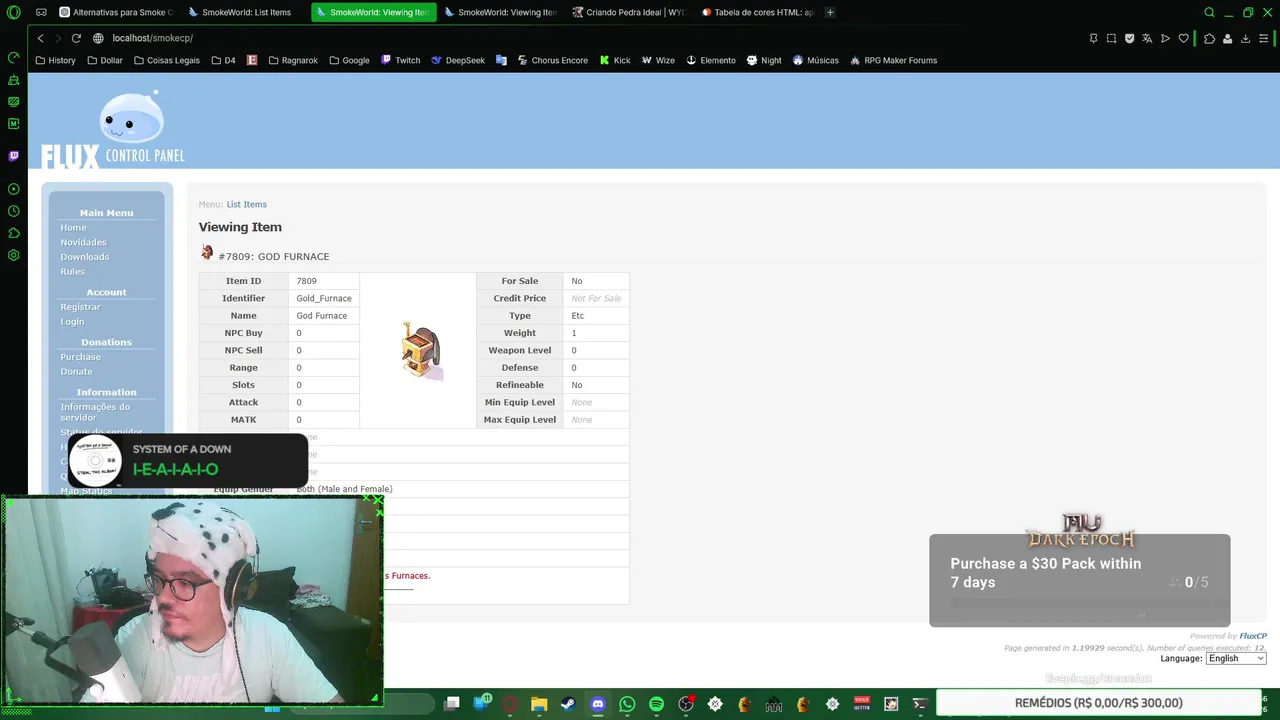Open Discord from the taskbar

598,704
